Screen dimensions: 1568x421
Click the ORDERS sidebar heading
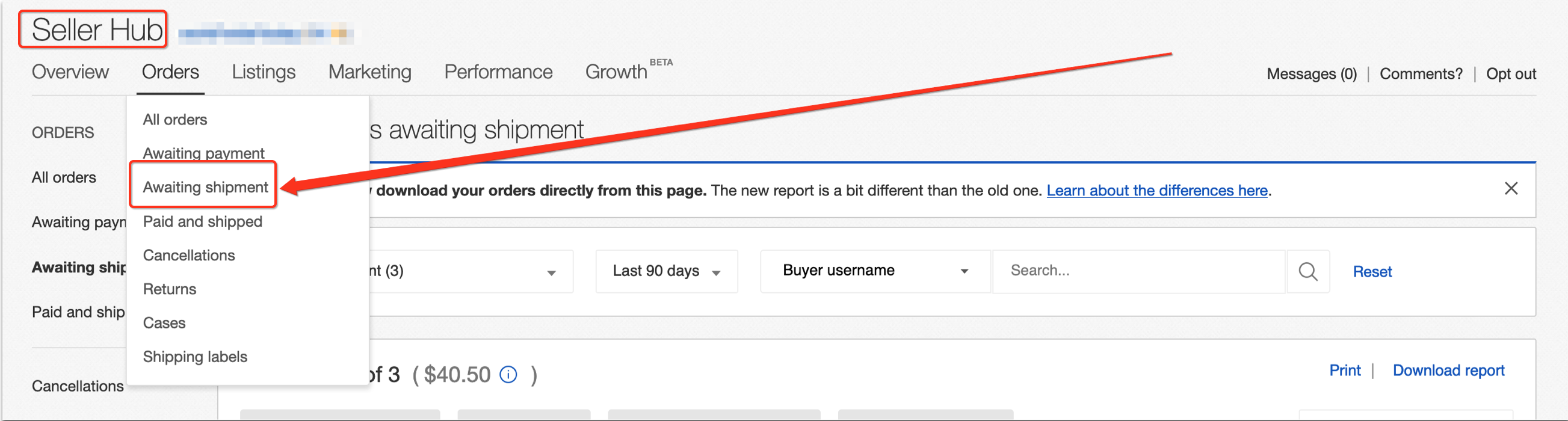pos(63,133)
